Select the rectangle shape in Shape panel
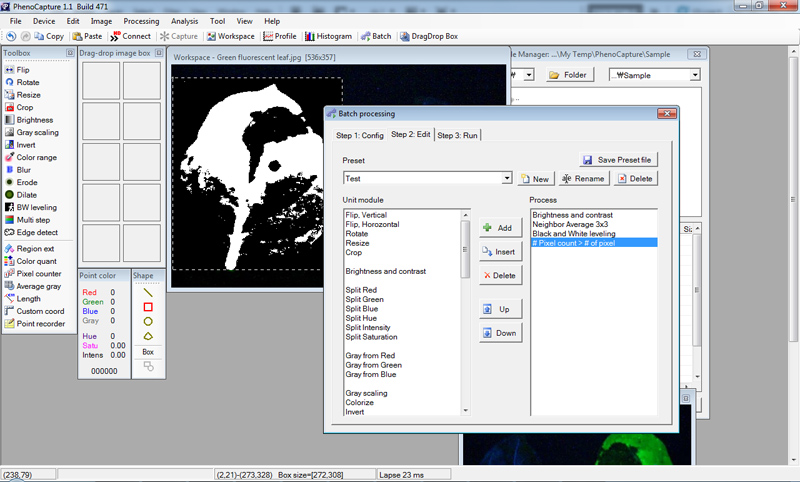The width and height of the screenshot is (800, 482). click(x=147, y=307)
